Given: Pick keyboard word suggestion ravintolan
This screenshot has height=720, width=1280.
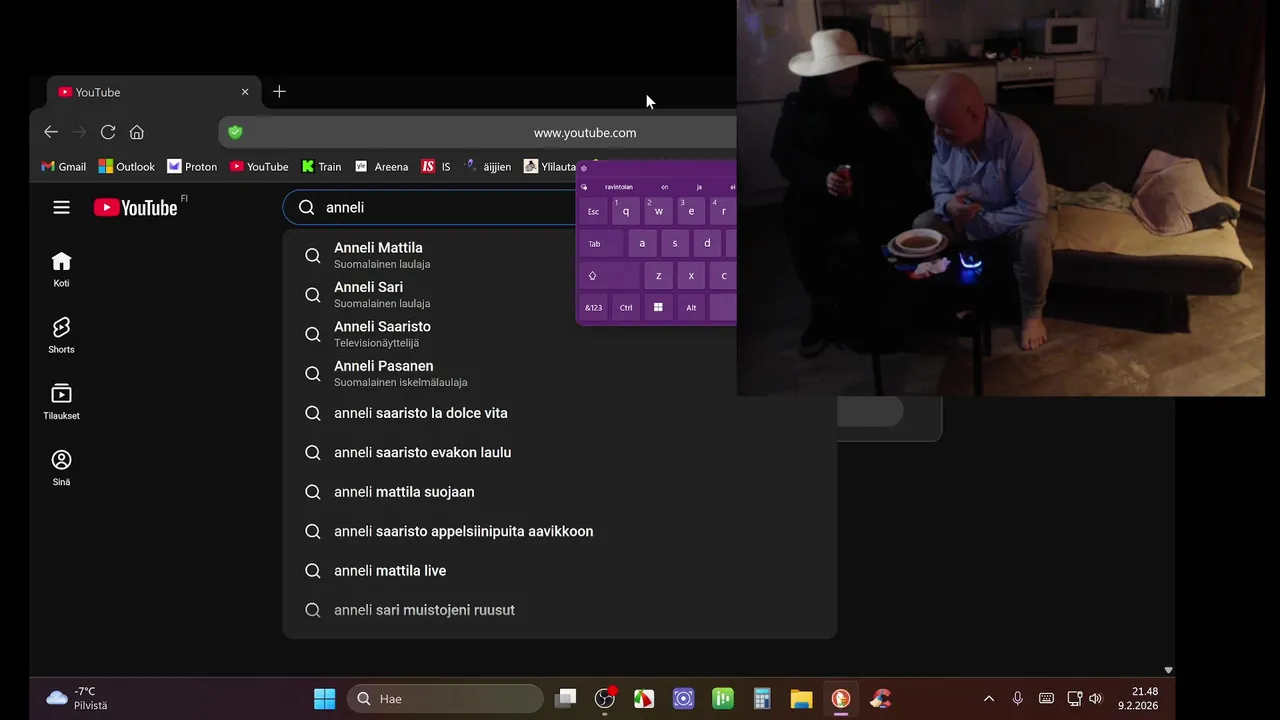Looking at the screenshot, I should coord(619,187).
